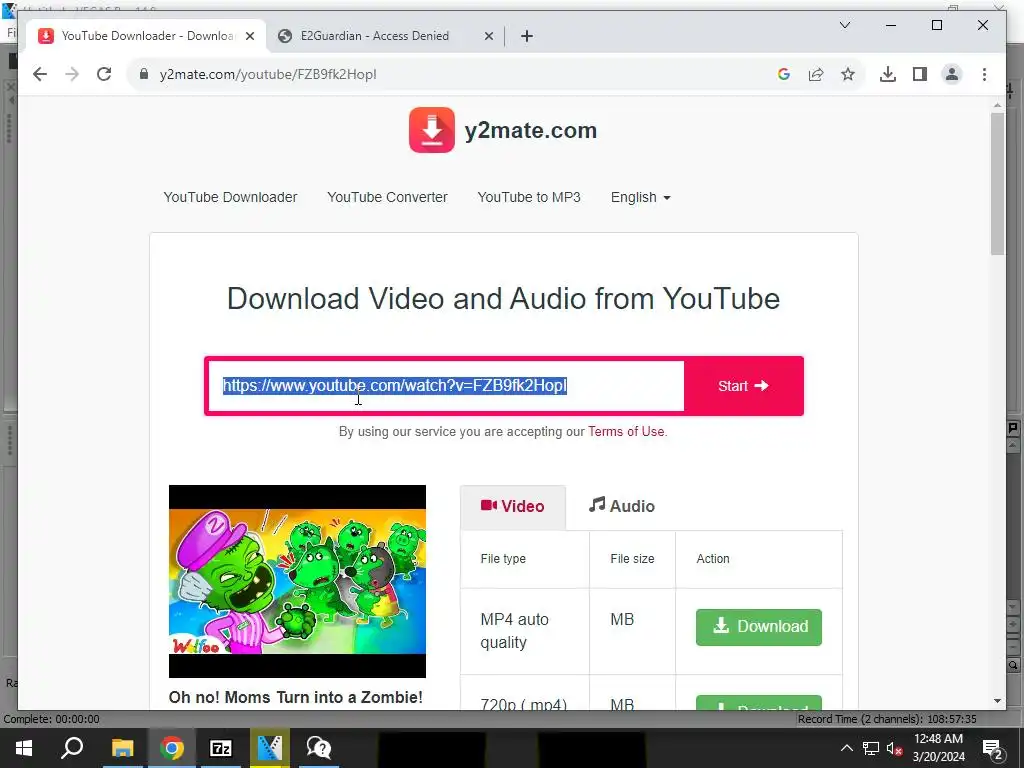1024x768 pixels.
Task: Click the 'File size' column header
Action: 632,559
